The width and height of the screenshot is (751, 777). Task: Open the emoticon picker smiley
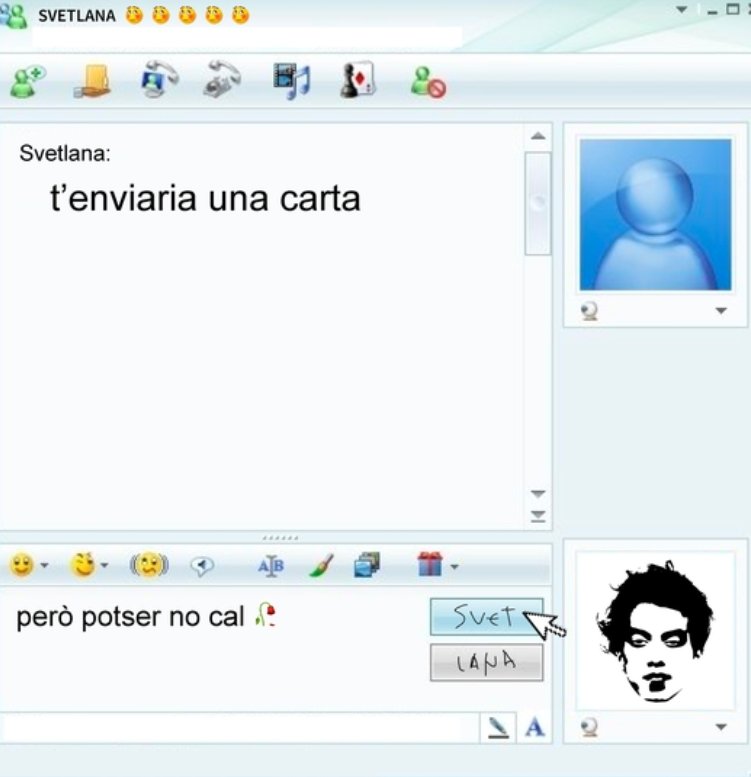point(22,565)
